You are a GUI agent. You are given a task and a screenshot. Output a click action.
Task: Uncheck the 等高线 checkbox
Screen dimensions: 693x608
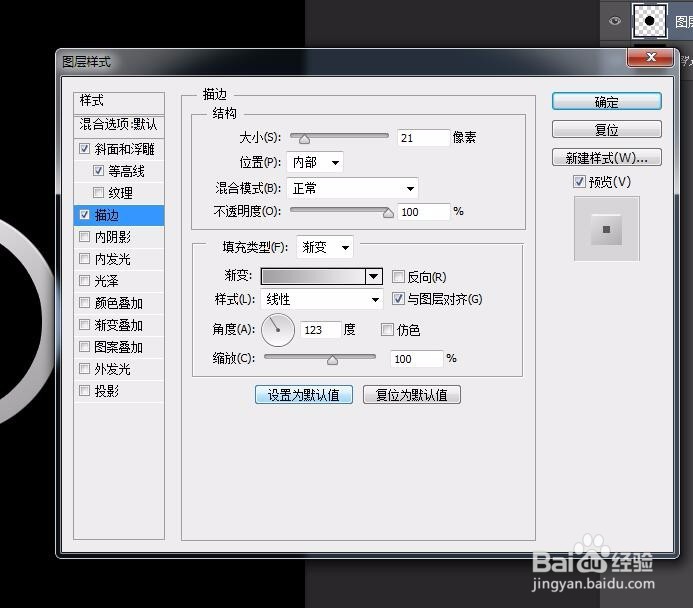click(98, 171)
